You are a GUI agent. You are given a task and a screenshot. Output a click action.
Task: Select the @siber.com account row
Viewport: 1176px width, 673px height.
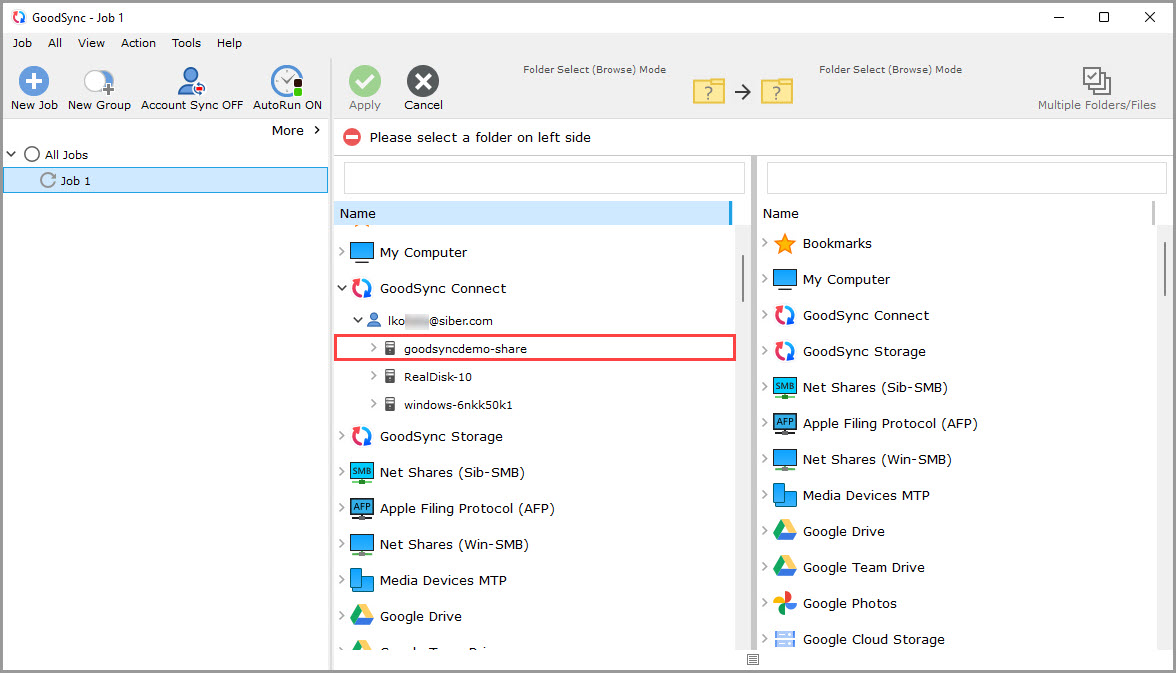coord(440,320)
